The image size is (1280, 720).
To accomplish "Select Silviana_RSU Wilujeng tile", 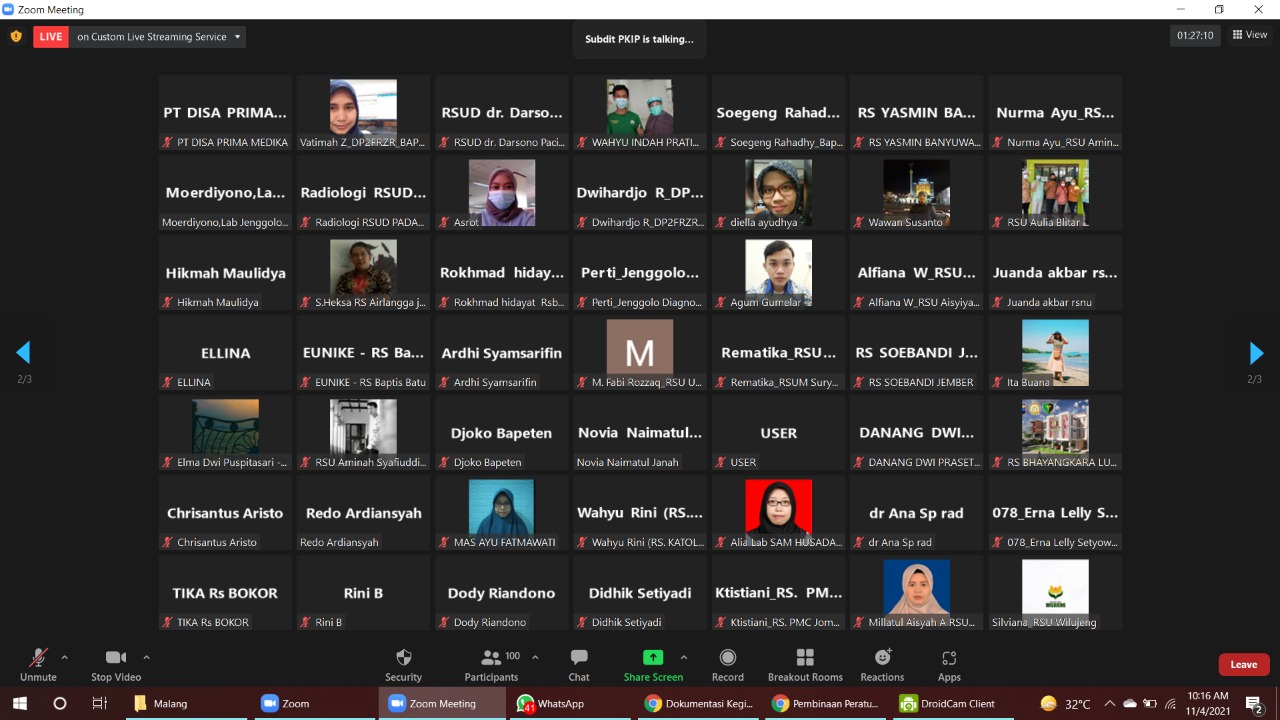I will tap(1055, 593).
